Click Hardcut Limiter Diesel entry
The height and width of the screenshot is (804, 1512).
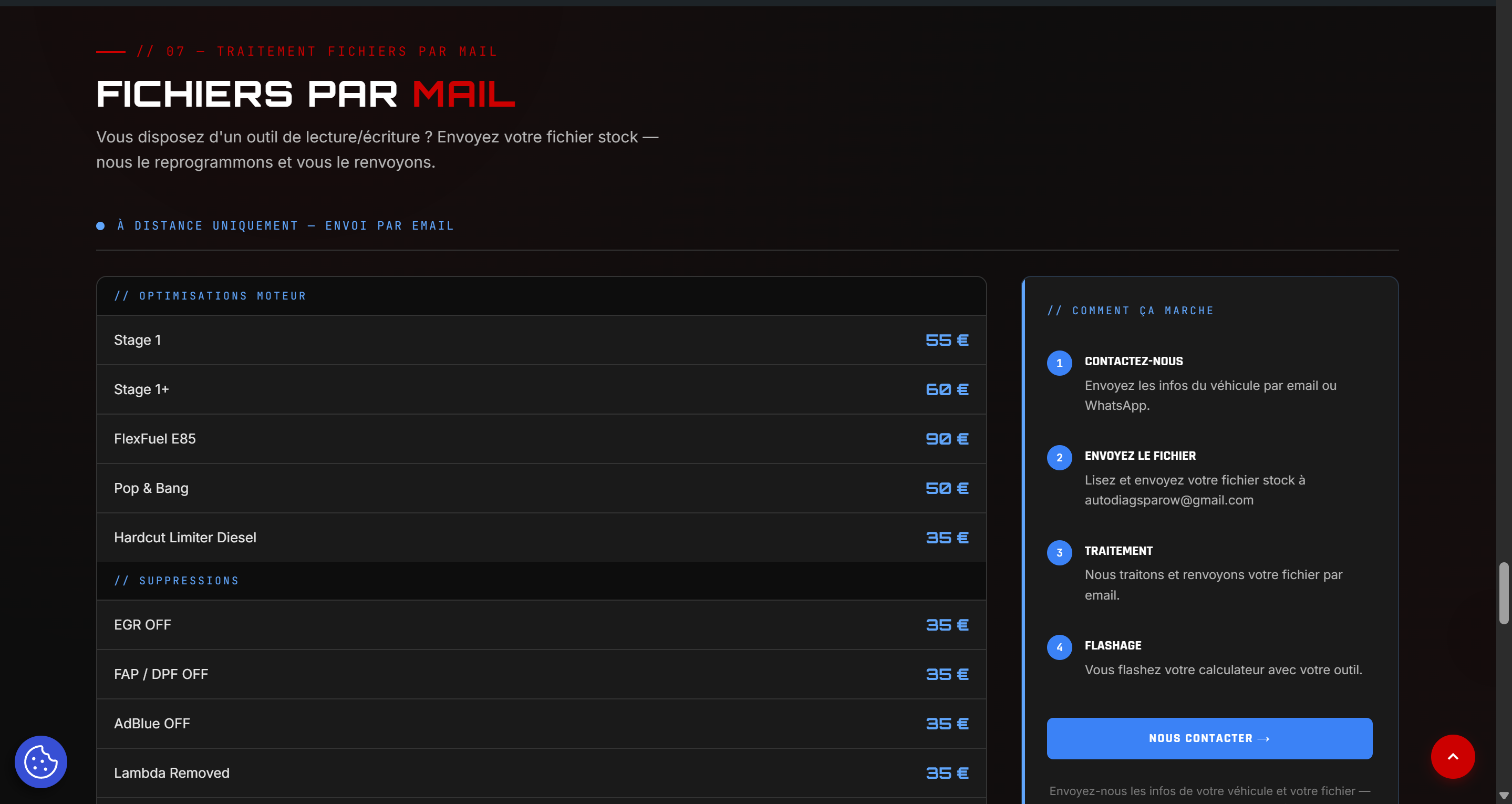(x=541, y=538)
